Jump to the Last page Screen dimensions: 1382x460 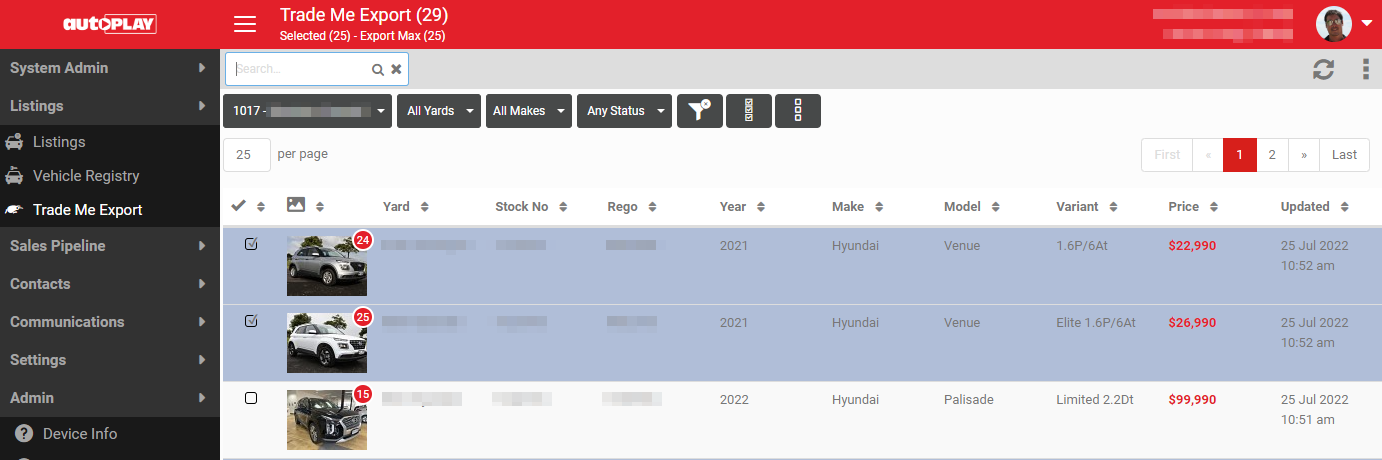(1344, 155)
